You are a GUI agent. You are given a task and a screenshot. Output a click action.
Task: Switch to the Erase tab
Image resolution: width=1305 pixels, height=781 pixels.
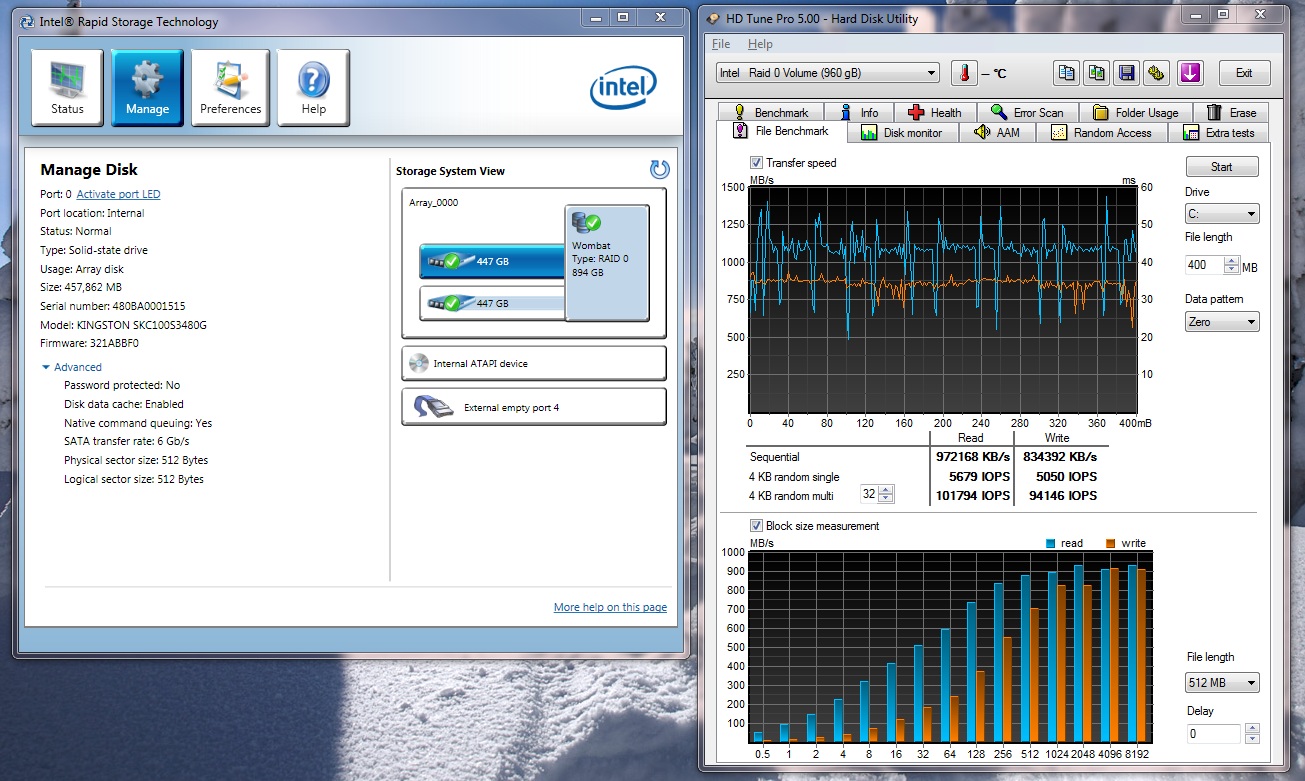1231,112
